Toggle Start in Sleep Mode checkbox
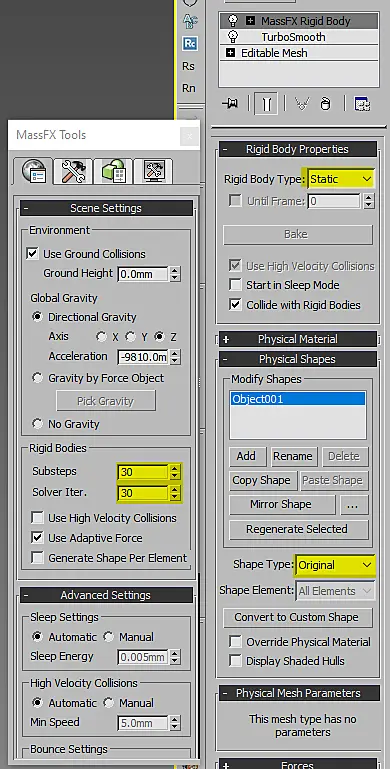This screenshot has width=390, height=769. pos(236,285)
